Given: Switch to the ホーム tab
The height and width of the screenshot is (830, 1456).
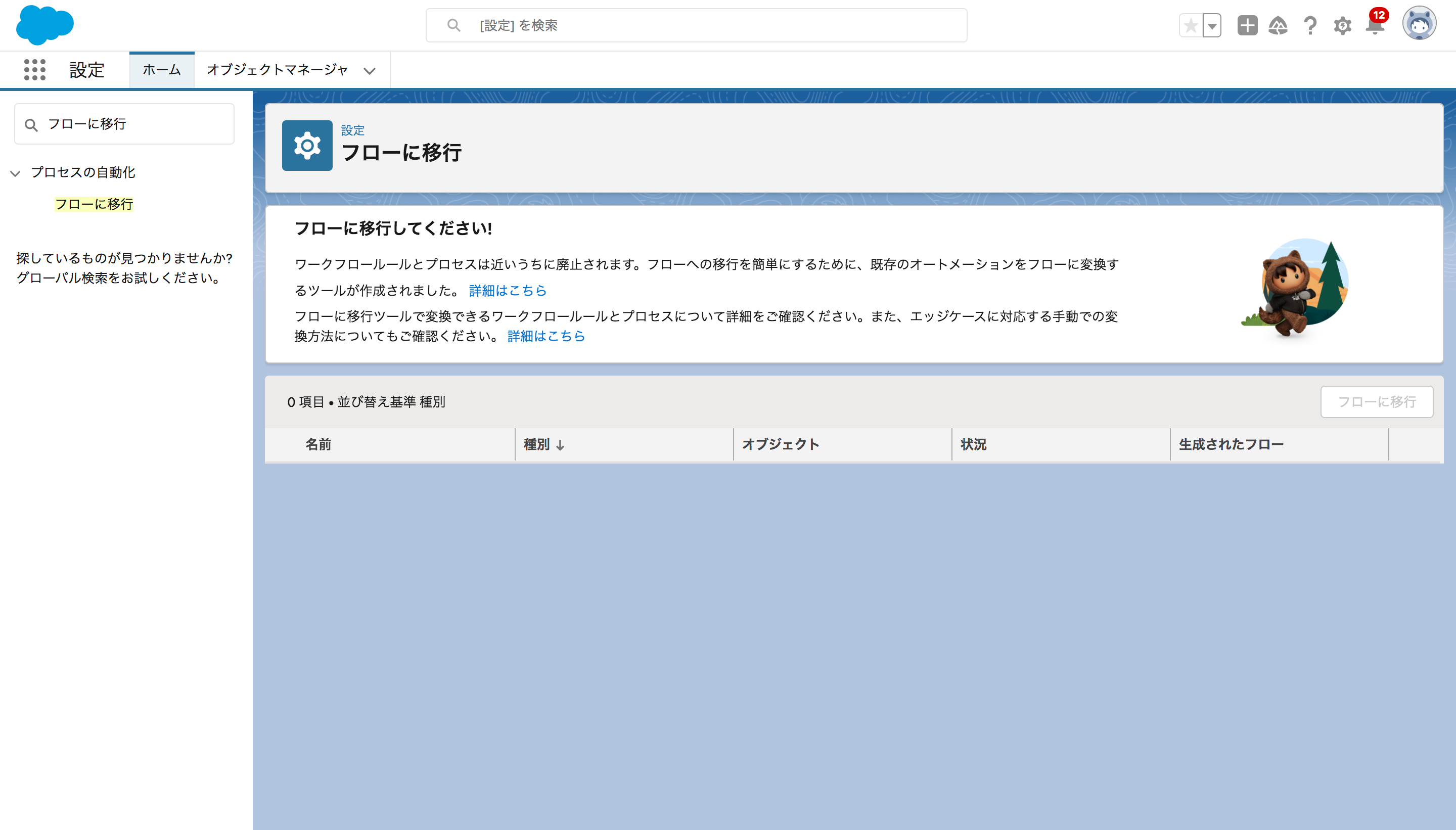Looking at the screenshot, I should 161,70.
